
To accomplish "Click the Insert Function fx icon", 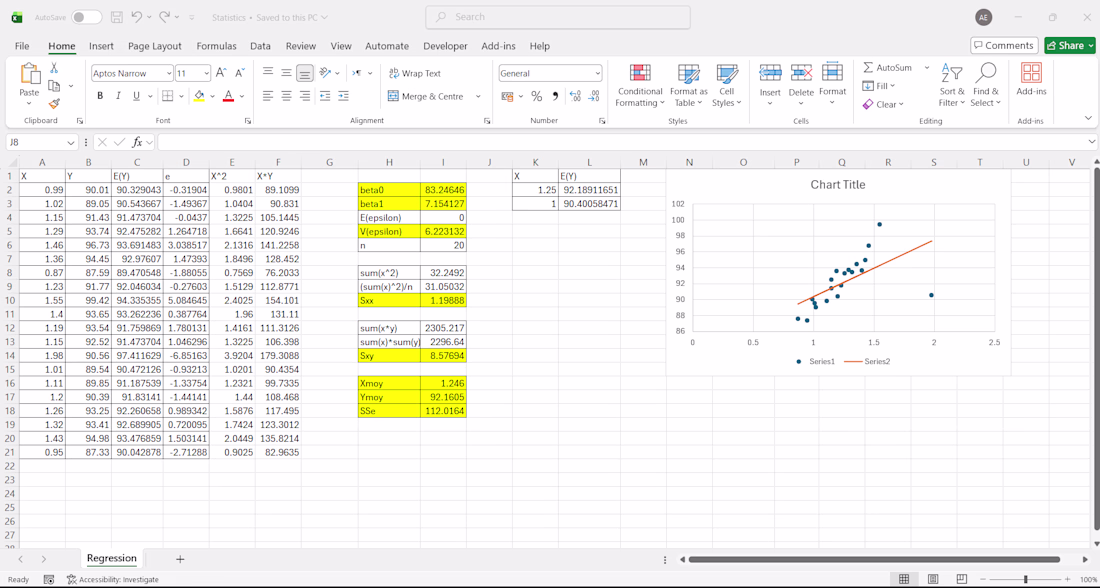I will [x=138, y=142].
